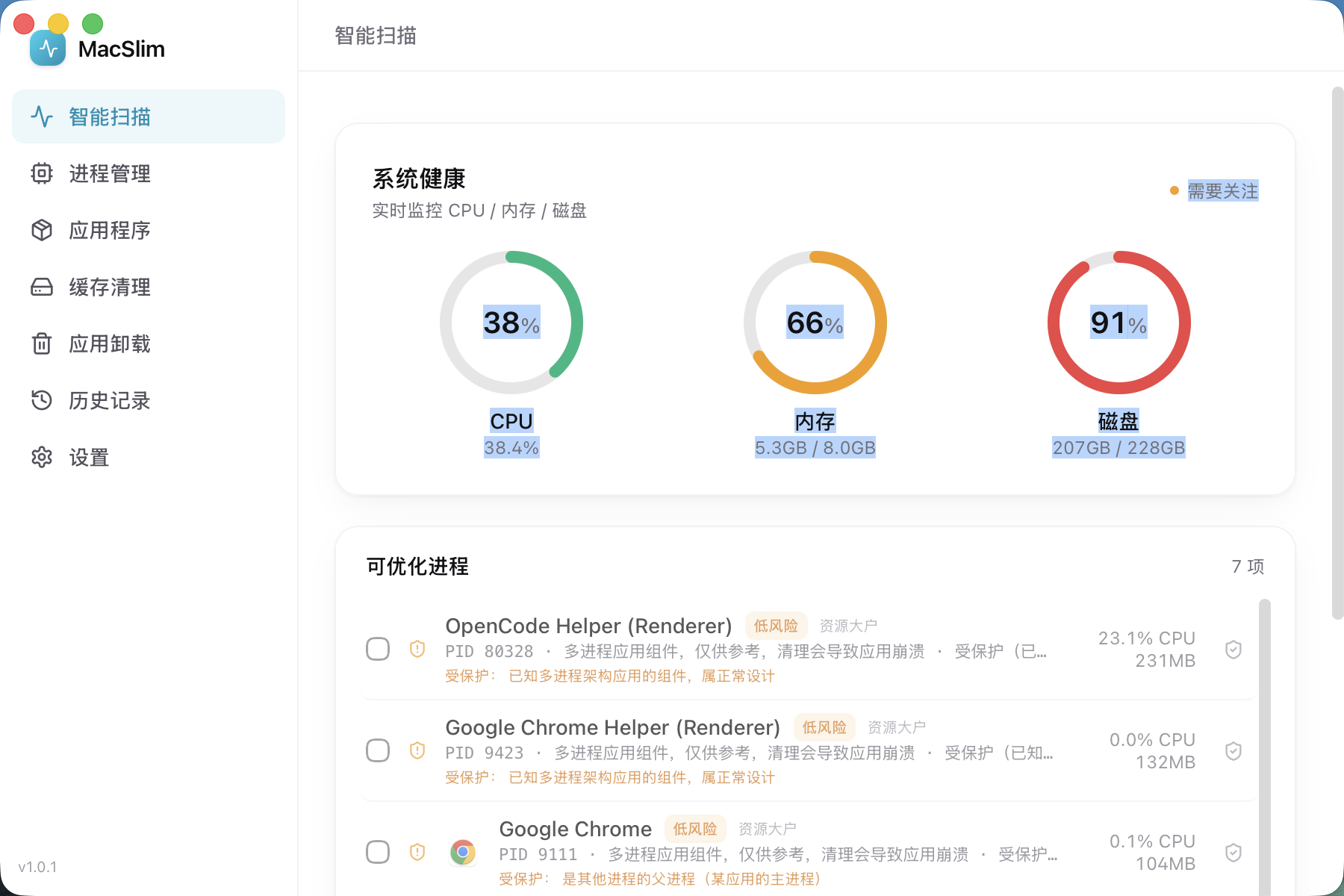The width and height of the screenshot is (1344, 896).
Task: Click warning shield icon for Chrome Helper (Renderer)
Action: [x=417, y=750]
